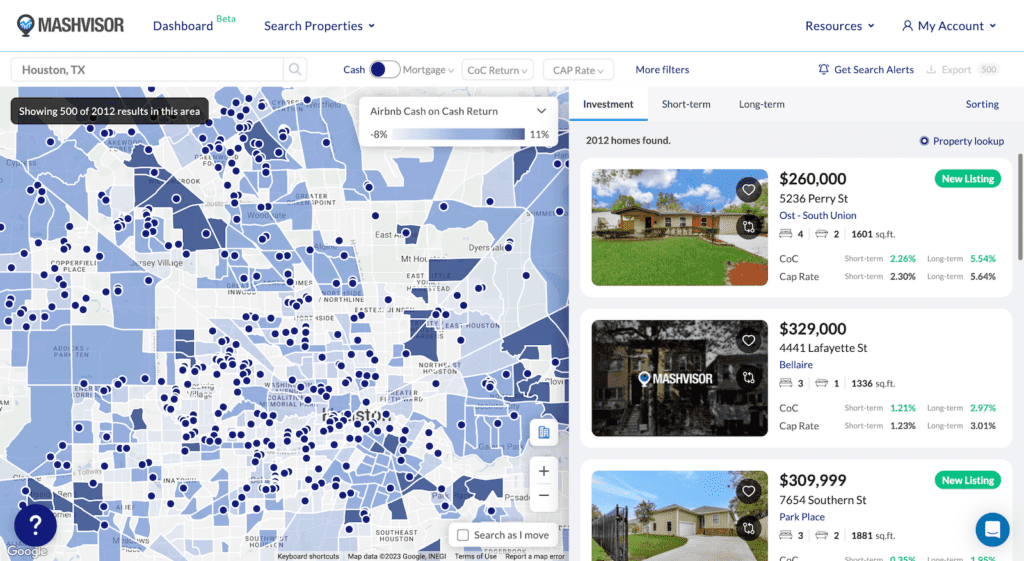Favorite the 5236 Perry St listing
The image size is (1024, 561).
(x=748, y=190)
